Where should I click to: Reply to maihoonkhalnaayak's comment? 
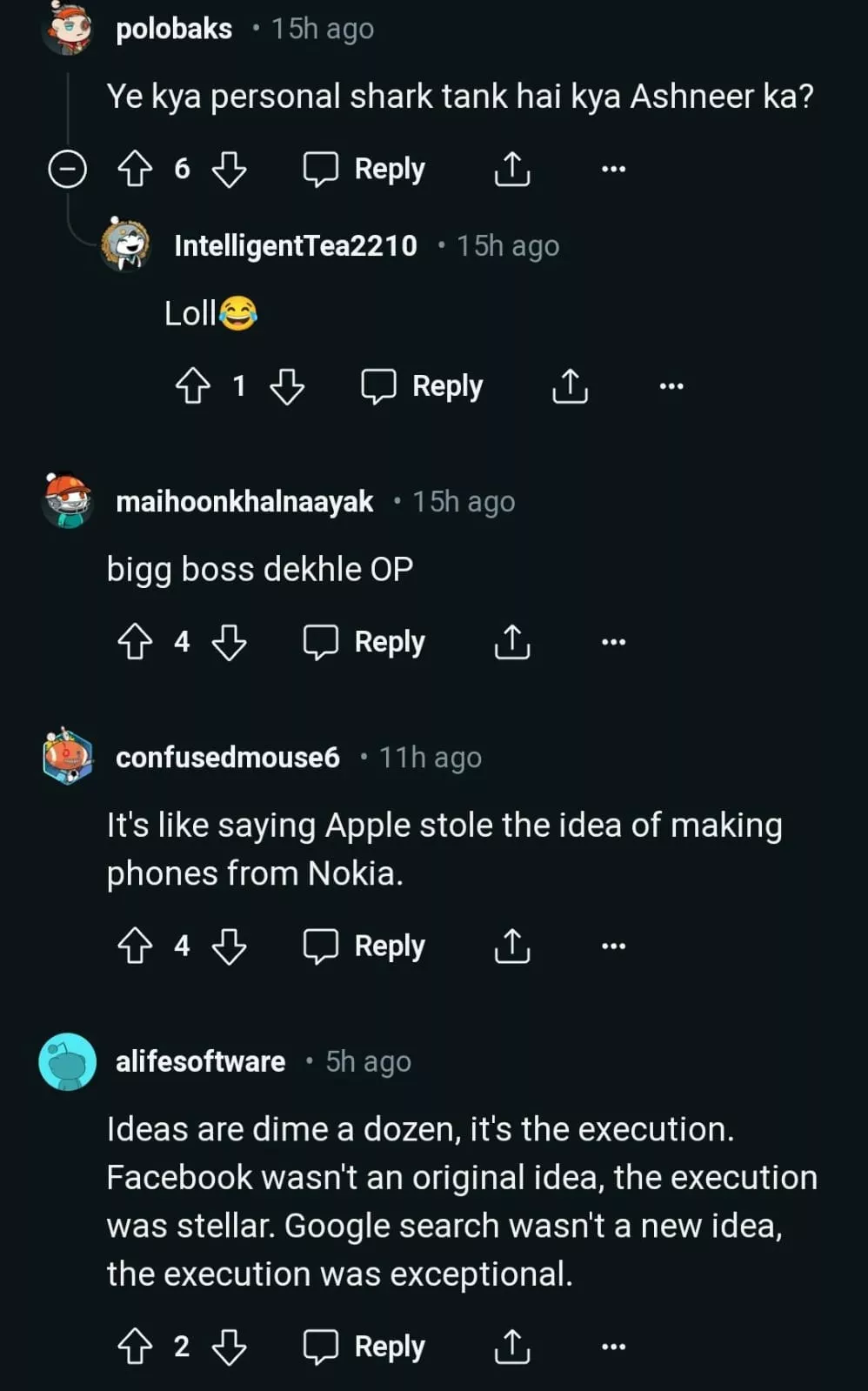pyautogui.click(x=364, y=642)
